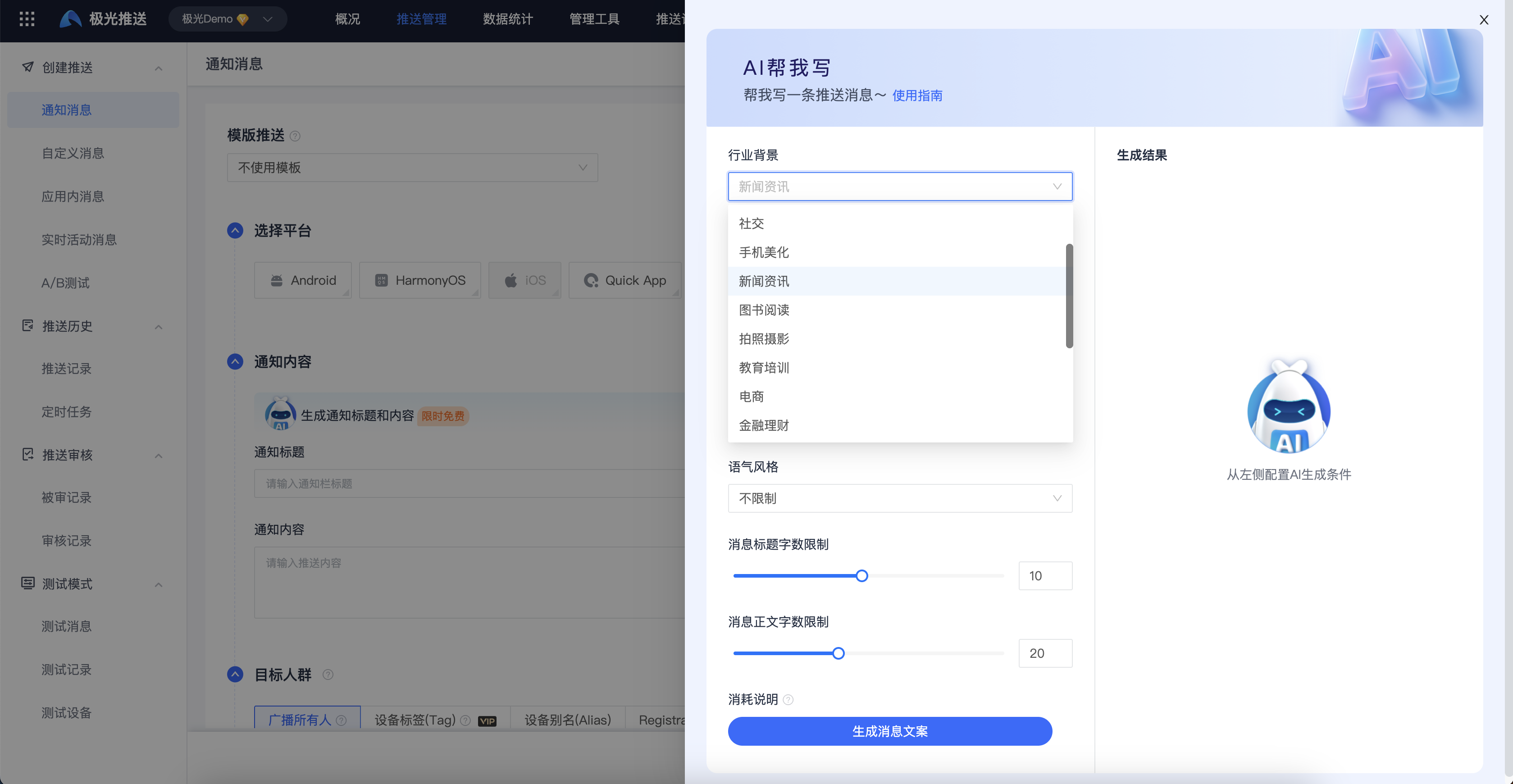The width and height of the screenshot is (1513, 784).
Task: Click the help icon beside 设备标签(Tag)
Action: coord(465,720)
